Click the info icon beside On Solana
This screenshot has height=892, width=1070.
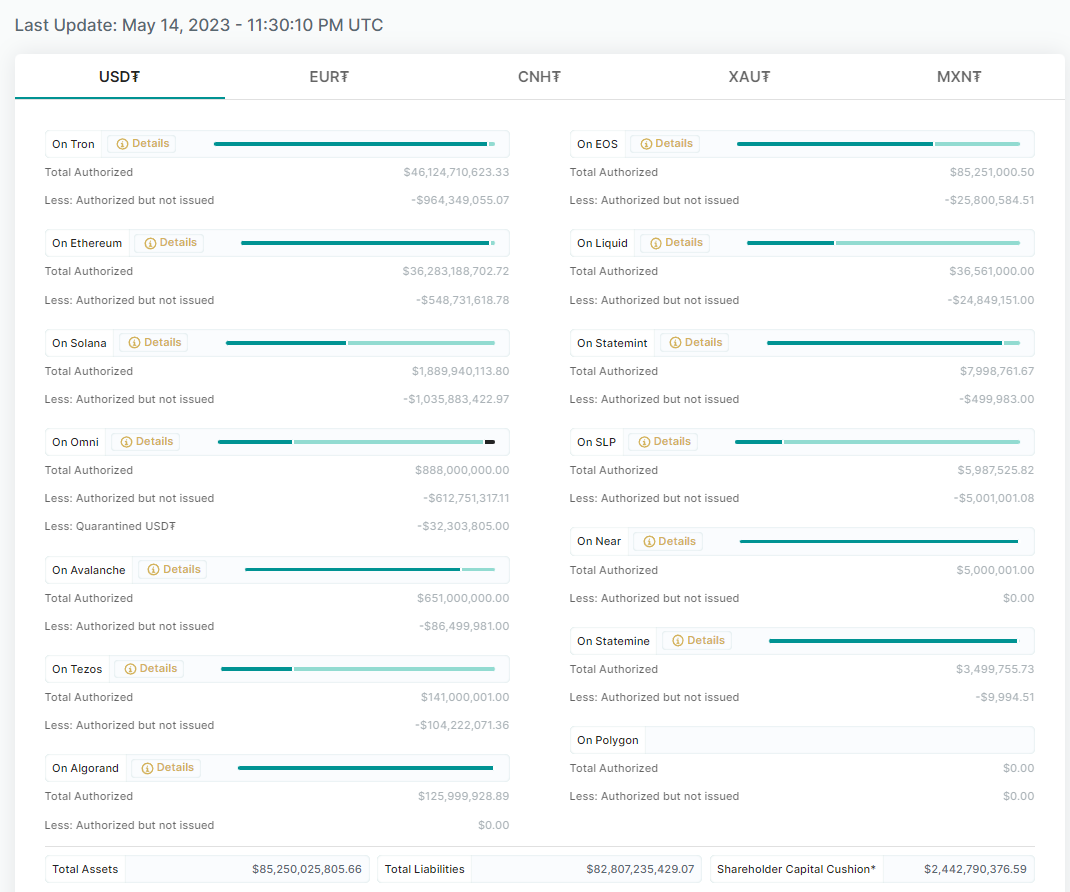click(134, 343)
